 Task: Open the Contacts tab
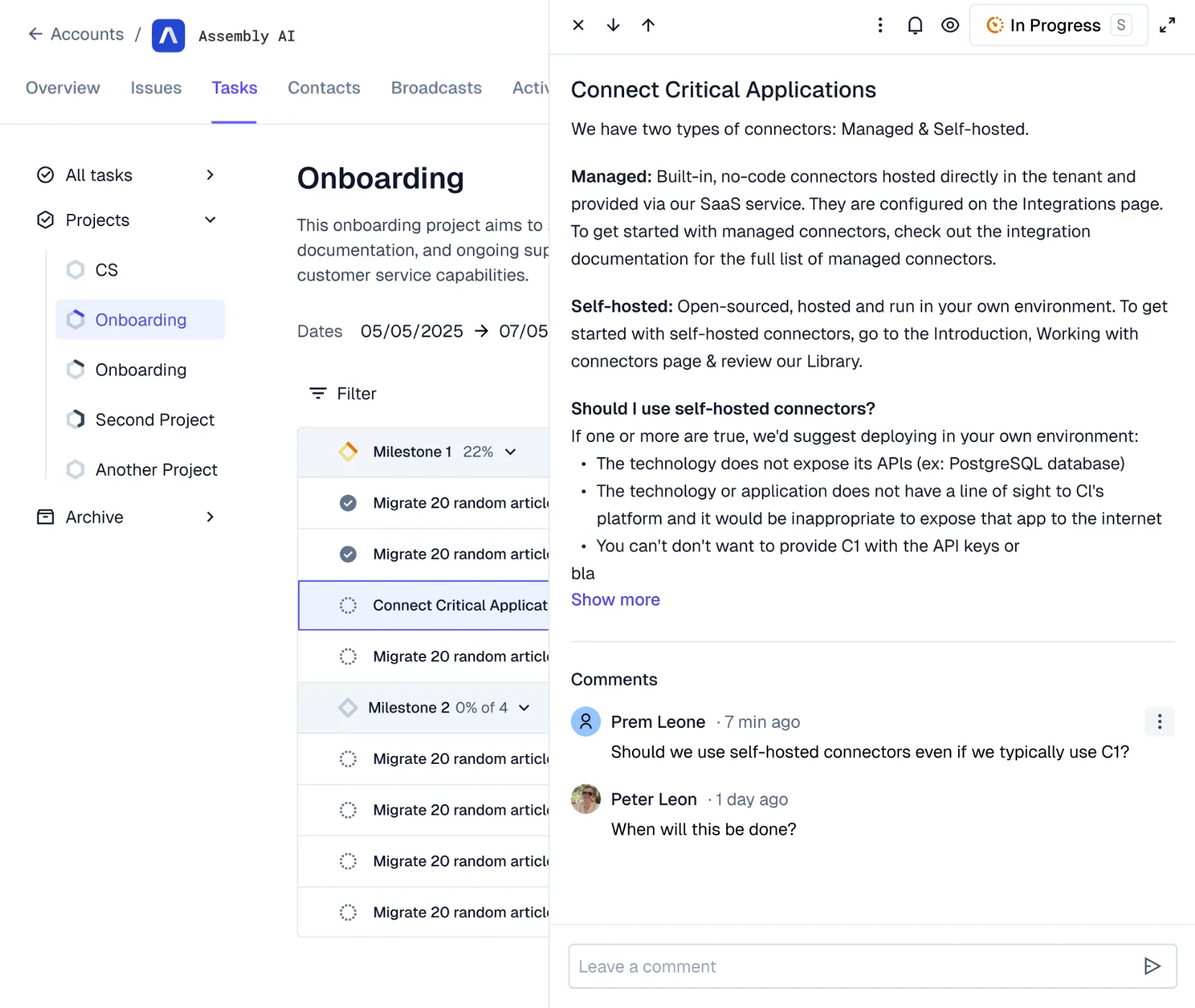[x=324, y=88]
